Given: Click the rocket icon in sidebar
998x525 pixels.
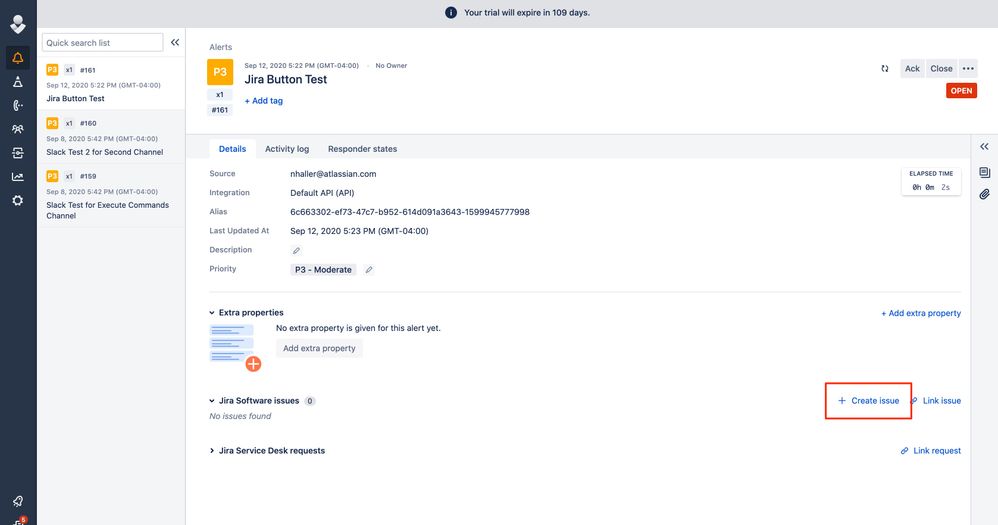Looking at the screenshot, I should coord(18,501).
